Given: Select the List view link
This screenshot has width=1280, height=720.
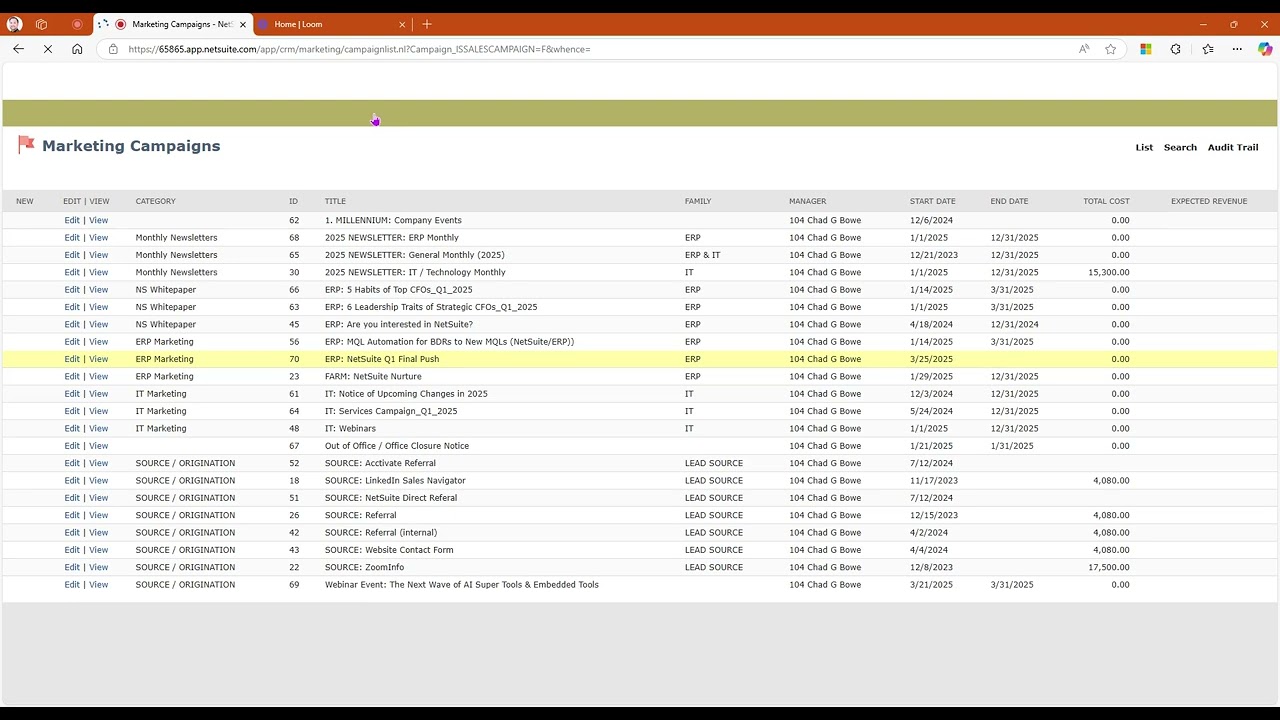Looking at the screenshot, I should [x=1144, y=147].
